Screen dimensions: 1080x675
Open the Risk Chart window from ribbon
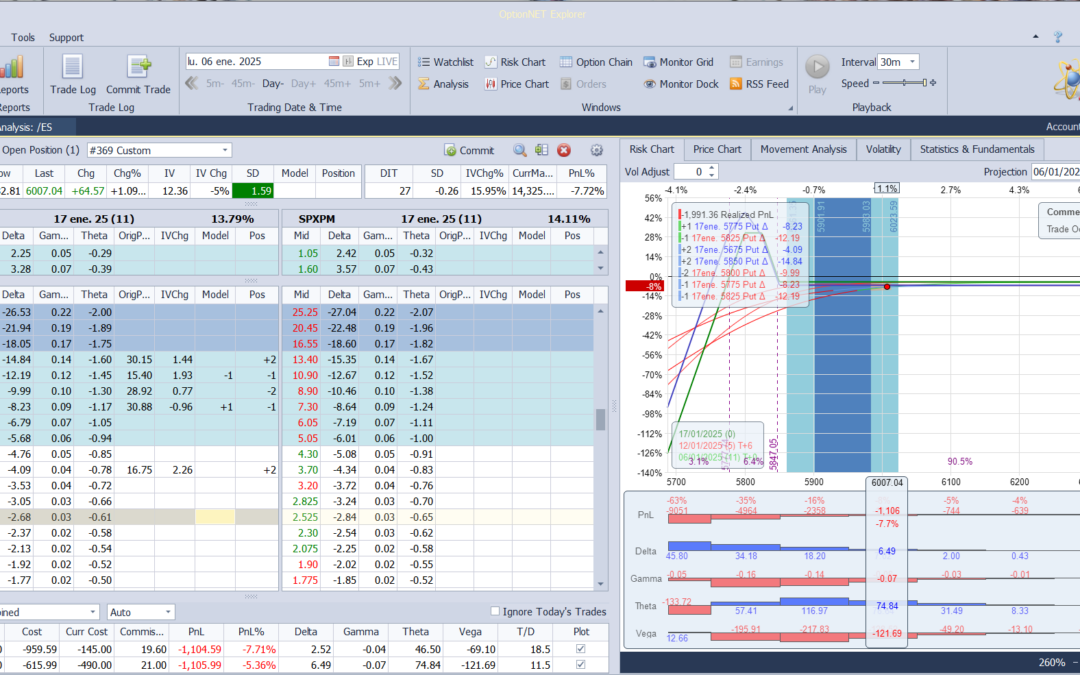click(x=515, y=62)
